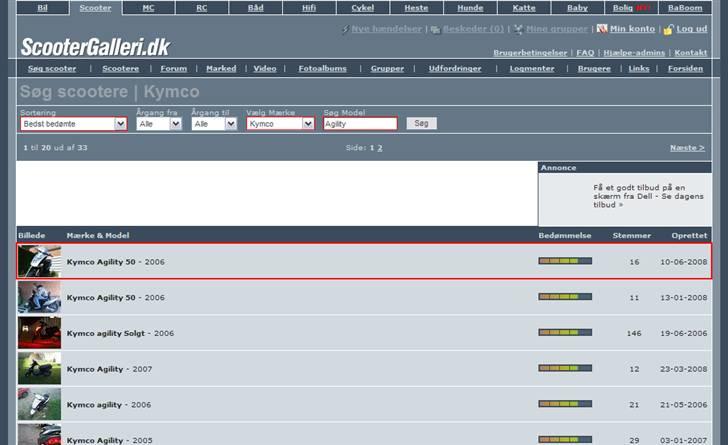Open thumbnail of Kymco Agility 2007
Screen dimensions: 728x445
39,369
